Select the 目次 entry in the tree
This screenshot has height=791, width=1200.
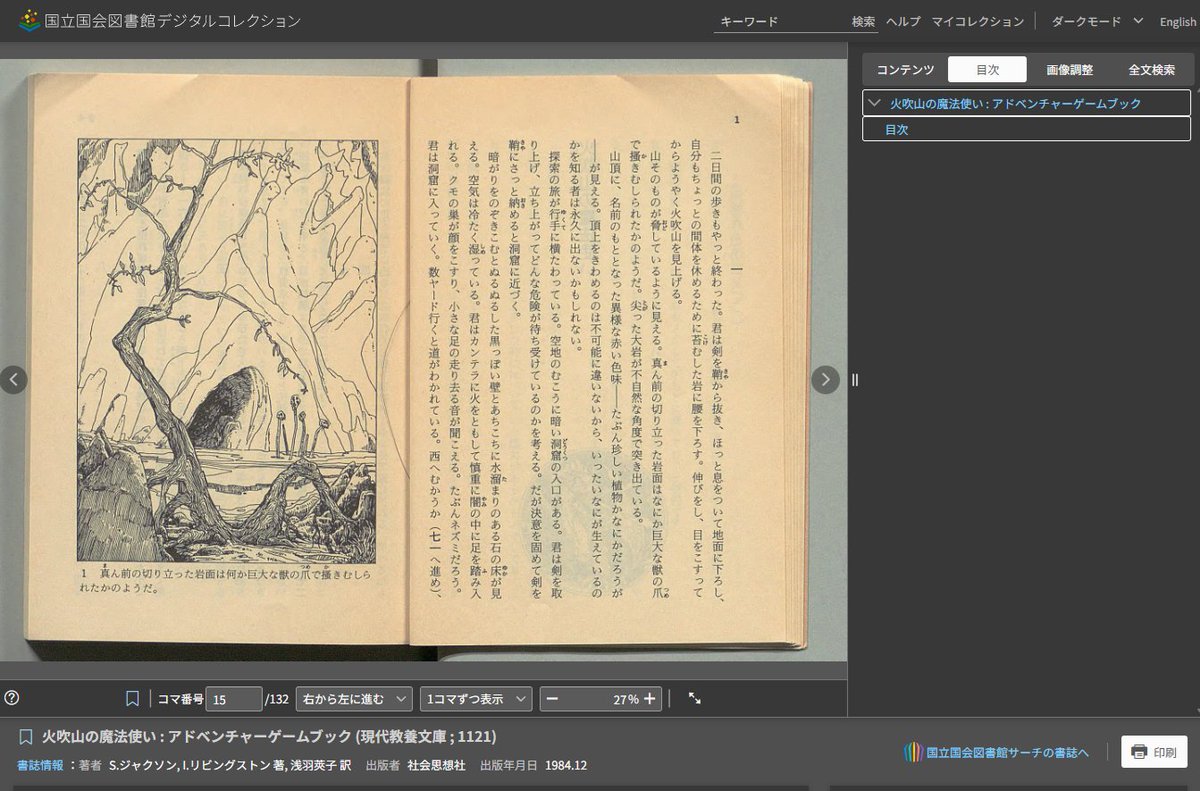tap(1026, 129)
